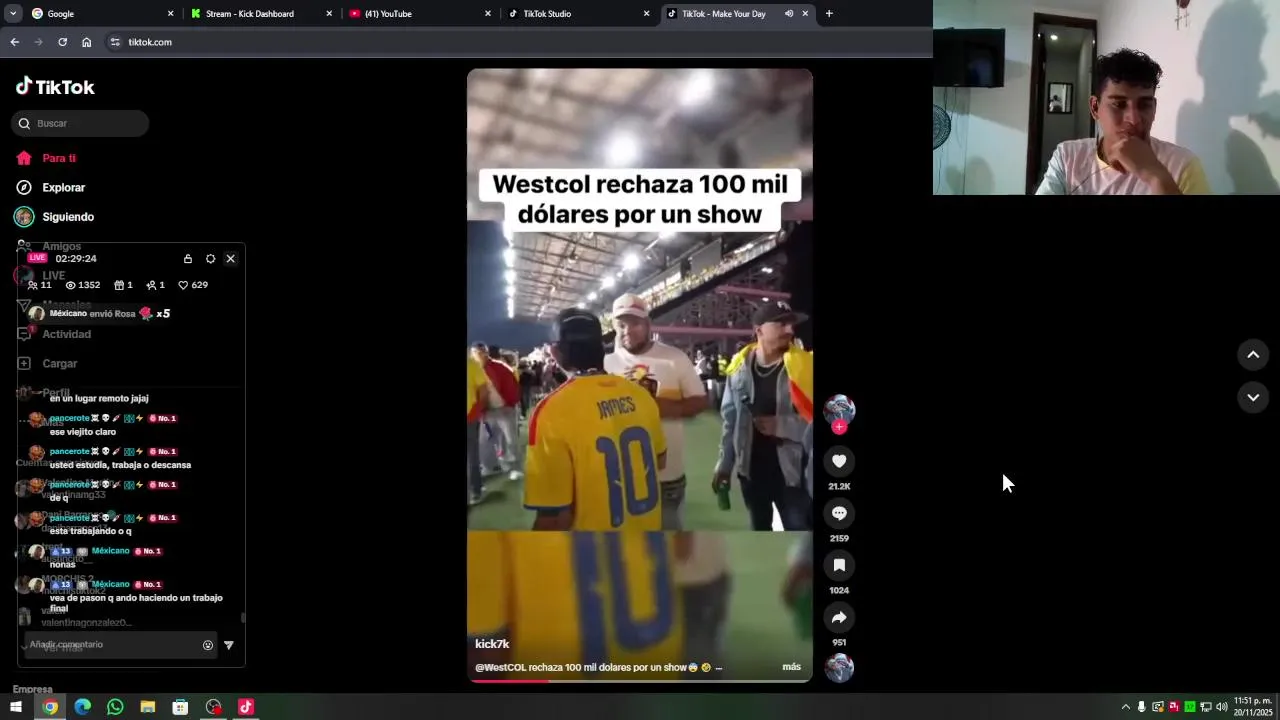Click the "ese viejito claro" chat message

(x=83, y=432)
